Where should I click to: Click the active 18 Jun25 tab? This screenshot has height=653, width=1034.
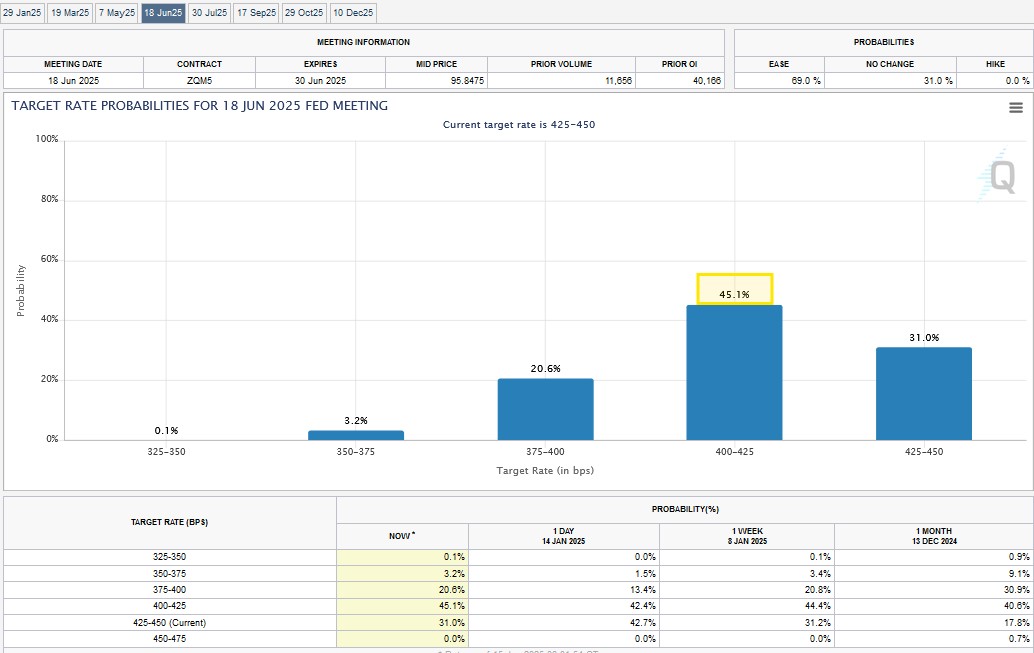163,13
